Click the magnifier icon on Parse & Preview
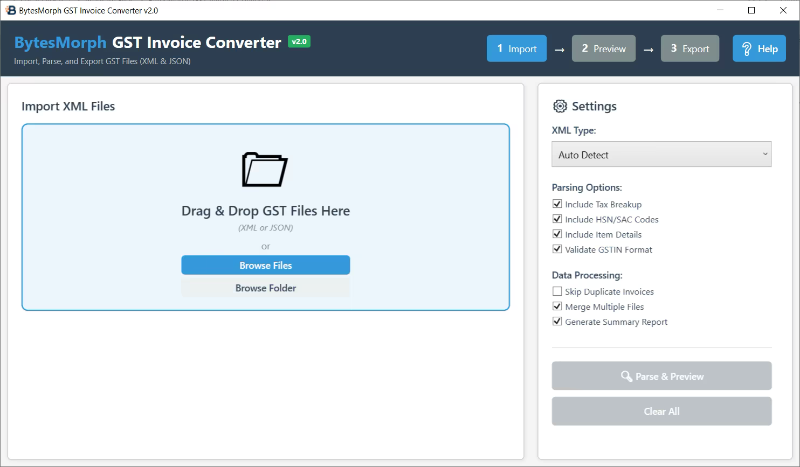This screenshot has height=467, width=800. click(626, 377)
